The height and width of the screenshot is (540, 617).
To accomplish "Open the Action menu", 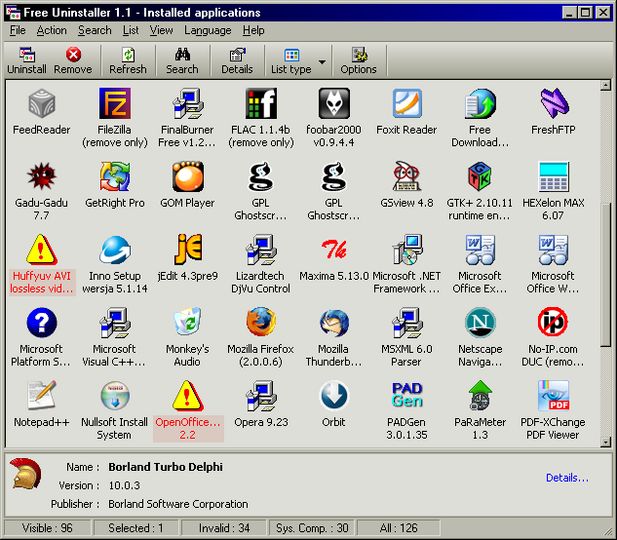I will point(52,30).
